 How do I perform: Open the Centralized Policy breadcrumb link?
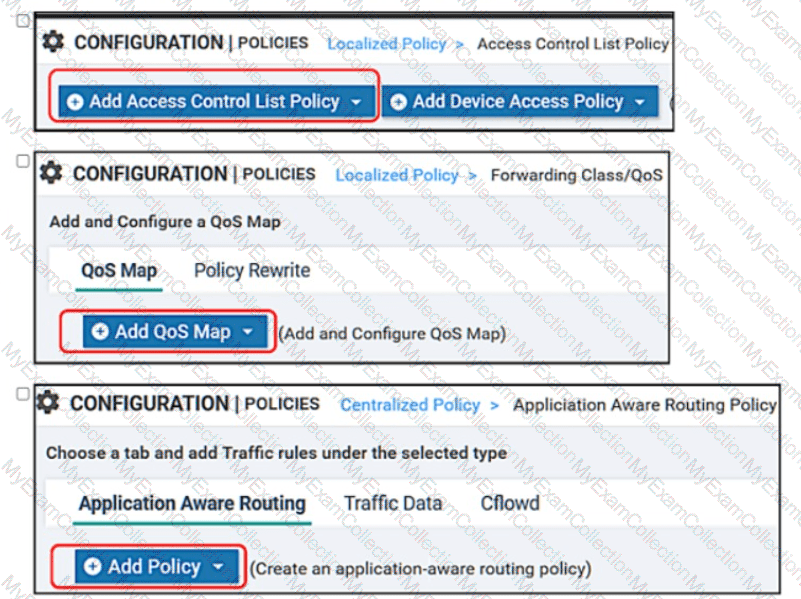click(x=411, y=405)
